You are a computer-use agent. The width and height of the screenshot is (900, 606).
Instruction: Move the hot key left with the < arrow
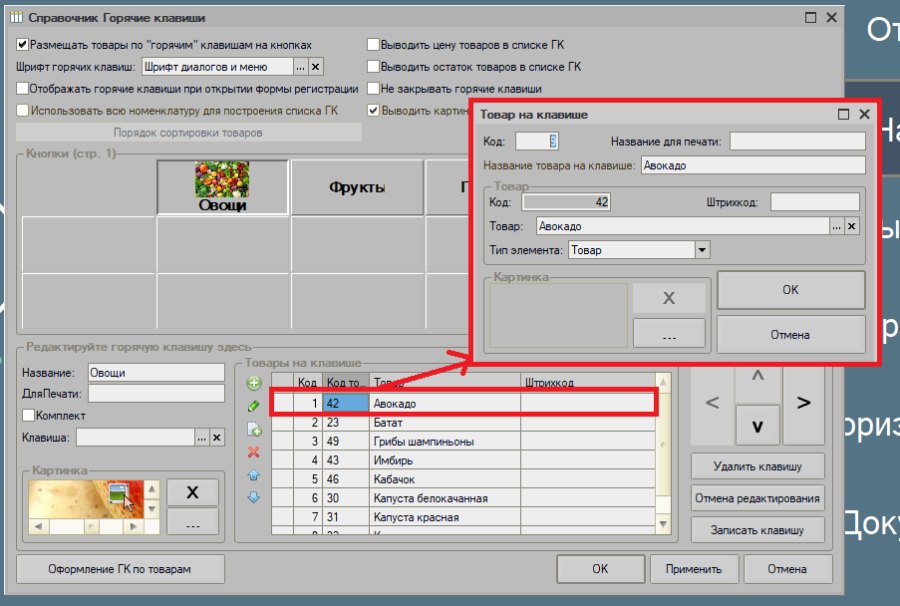[x=712, y=403]
